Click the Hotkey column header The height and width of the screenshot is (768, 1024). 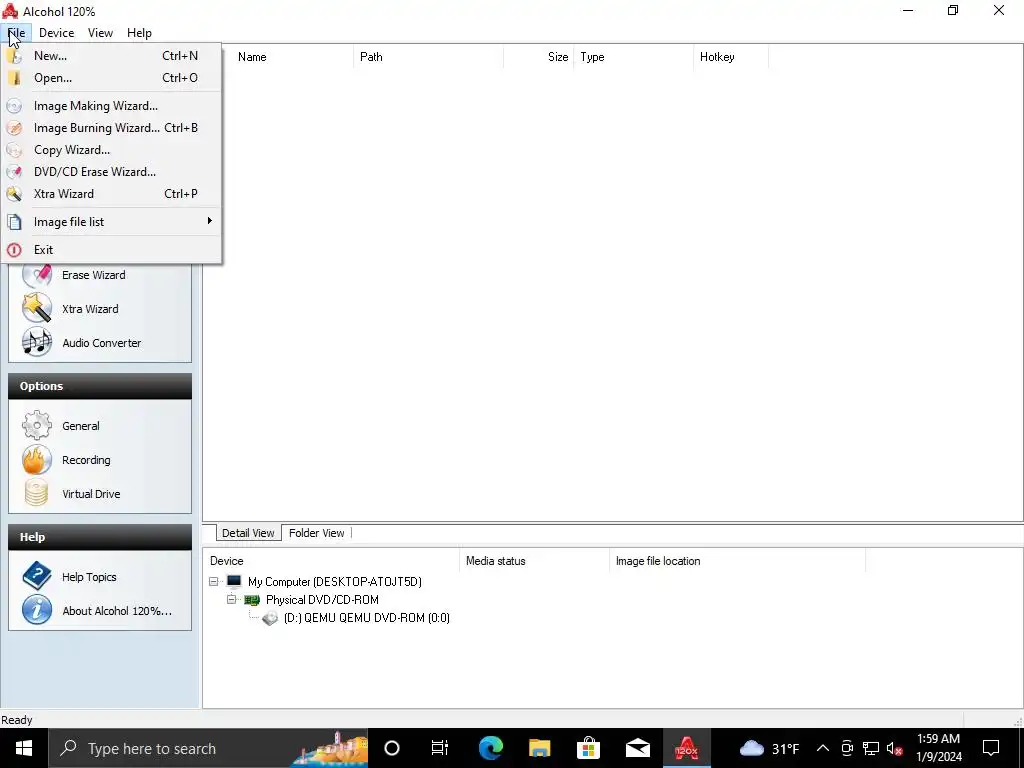730,57
